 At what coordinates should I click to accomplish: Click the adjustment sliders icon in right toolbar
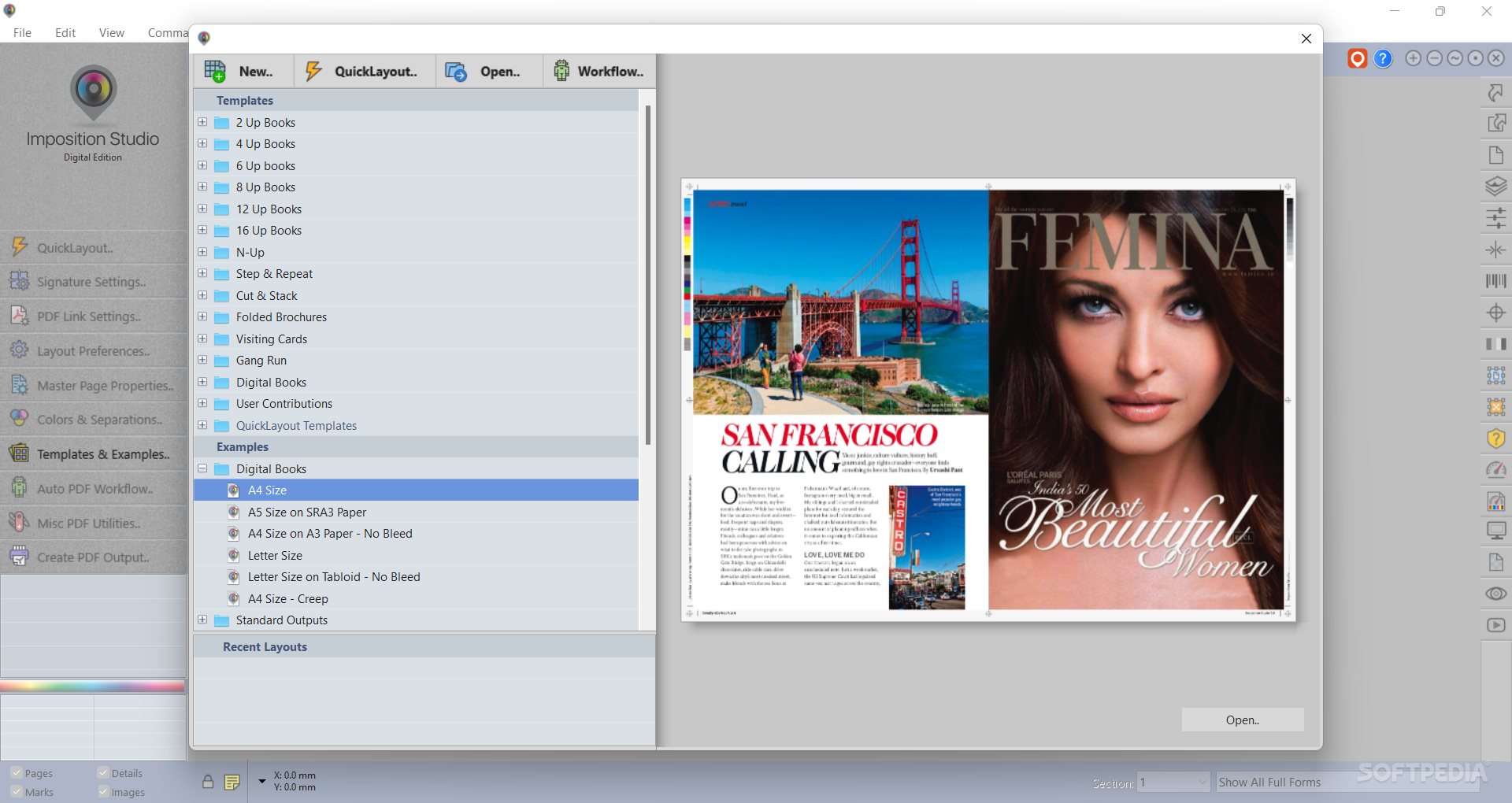(x=1495, y=218)
